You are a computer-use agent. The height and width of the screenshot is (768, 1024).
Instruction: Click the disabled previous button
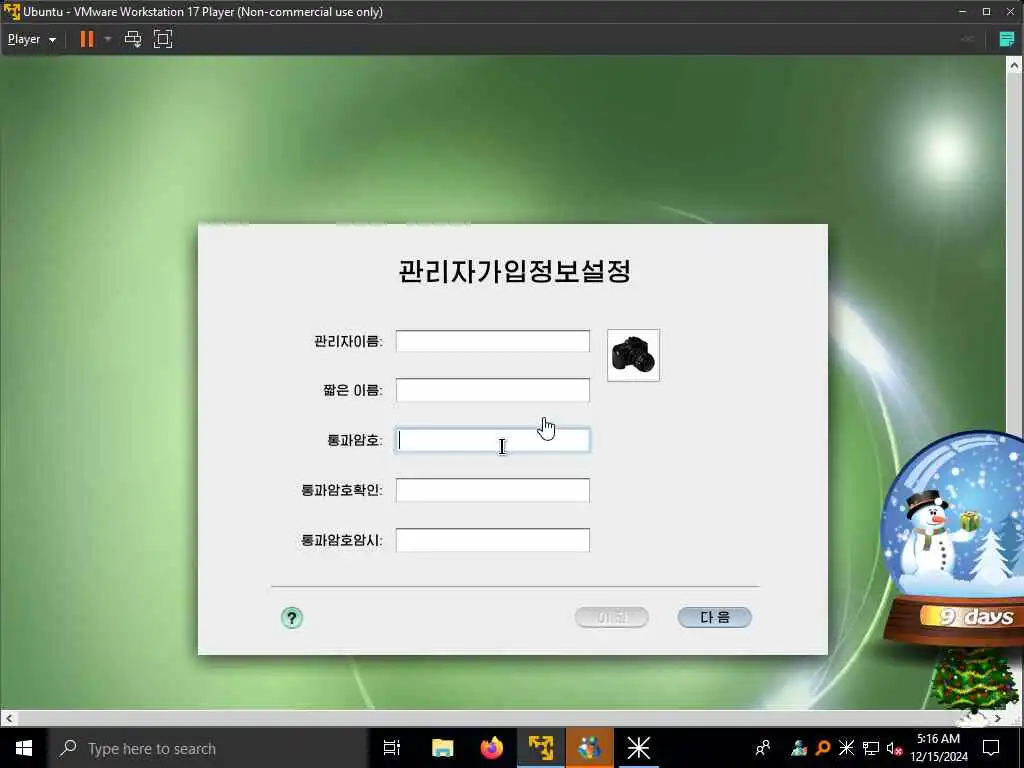(611, 617)
